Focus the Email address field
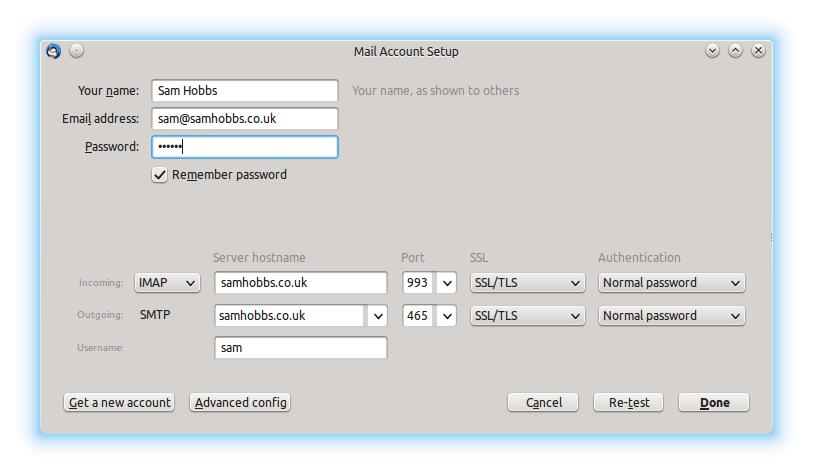The image size is (813, 474). 245,119
